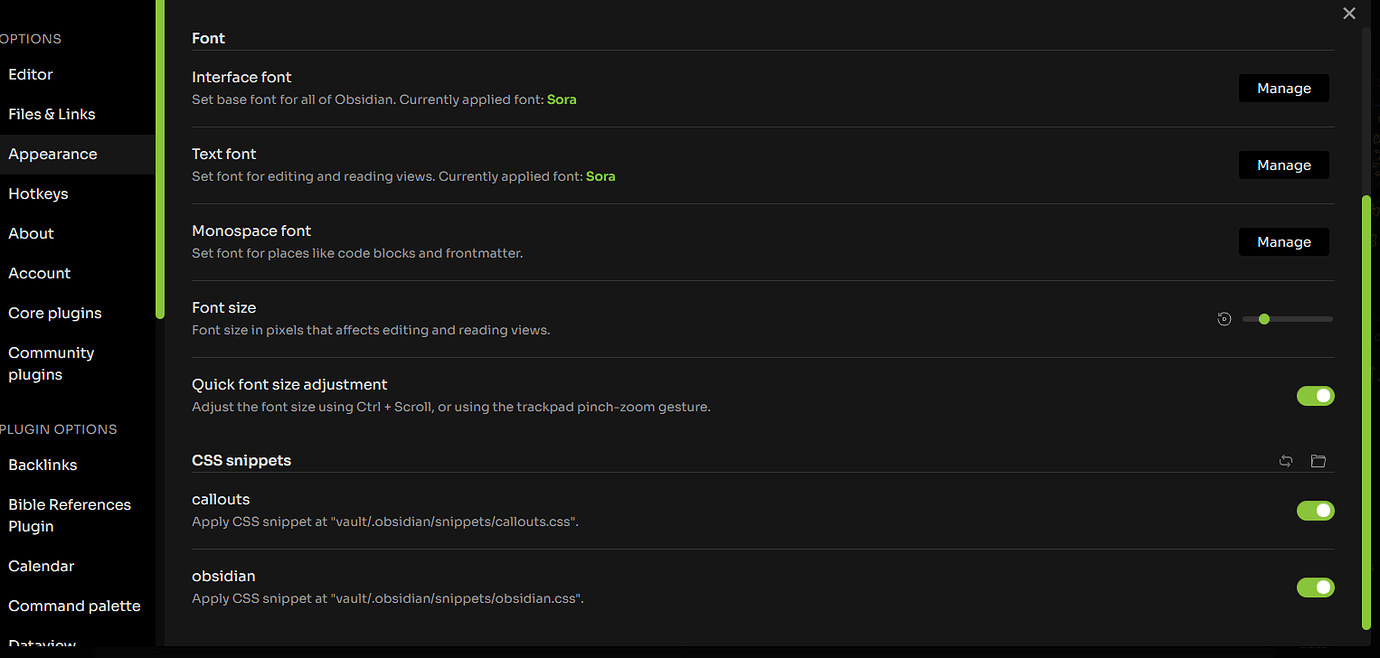The height and width of the screenshot is (658, 1380).
Task: View Core plugins
Action: [x=54, y=312]
